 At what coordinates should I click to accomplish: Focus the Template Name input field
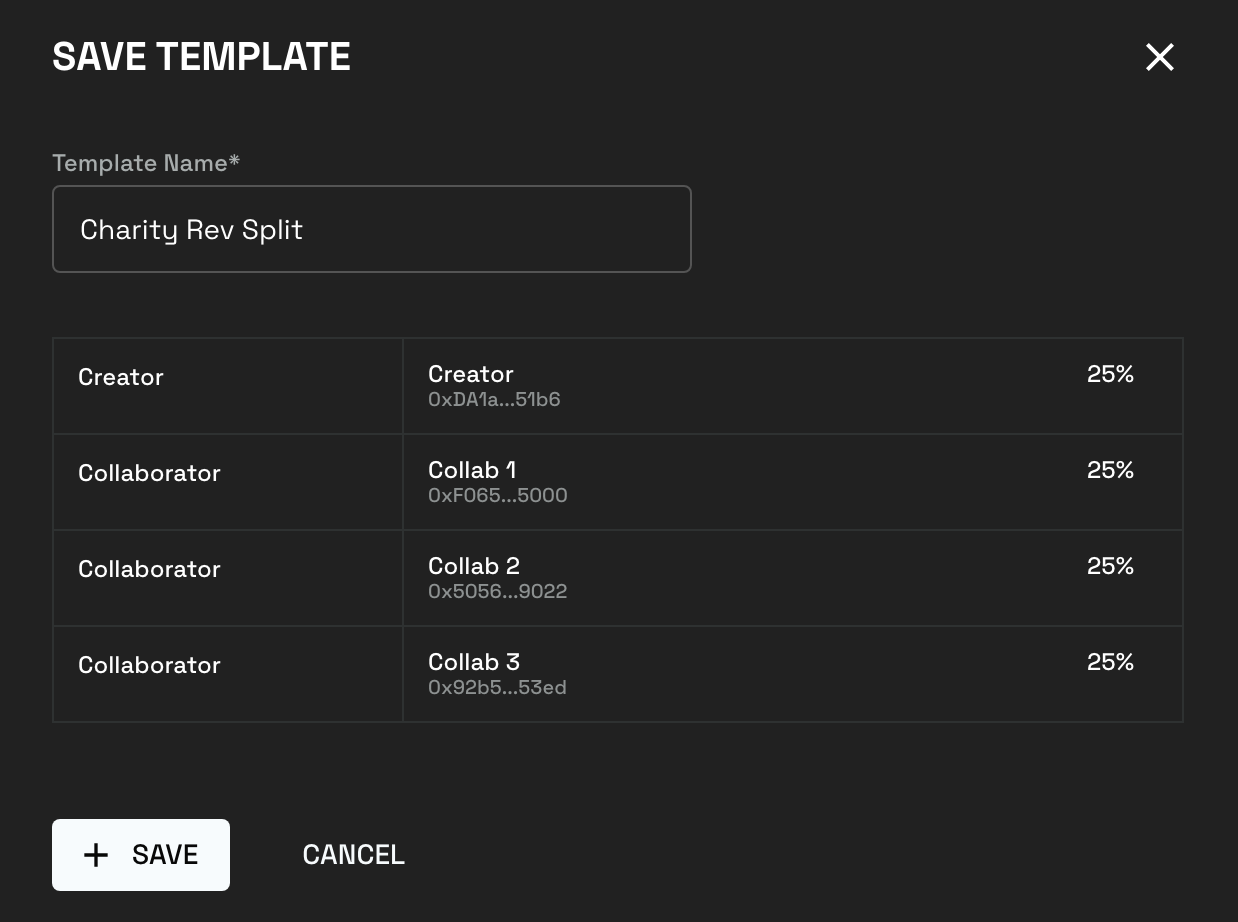371,229
